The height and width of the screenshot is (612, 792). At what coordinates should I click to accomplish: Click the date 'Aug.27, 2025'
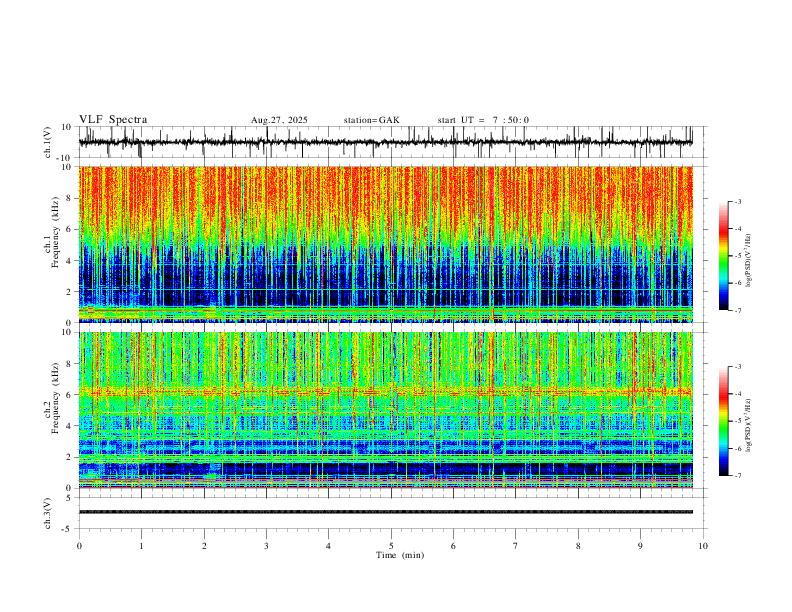(279, 120)
